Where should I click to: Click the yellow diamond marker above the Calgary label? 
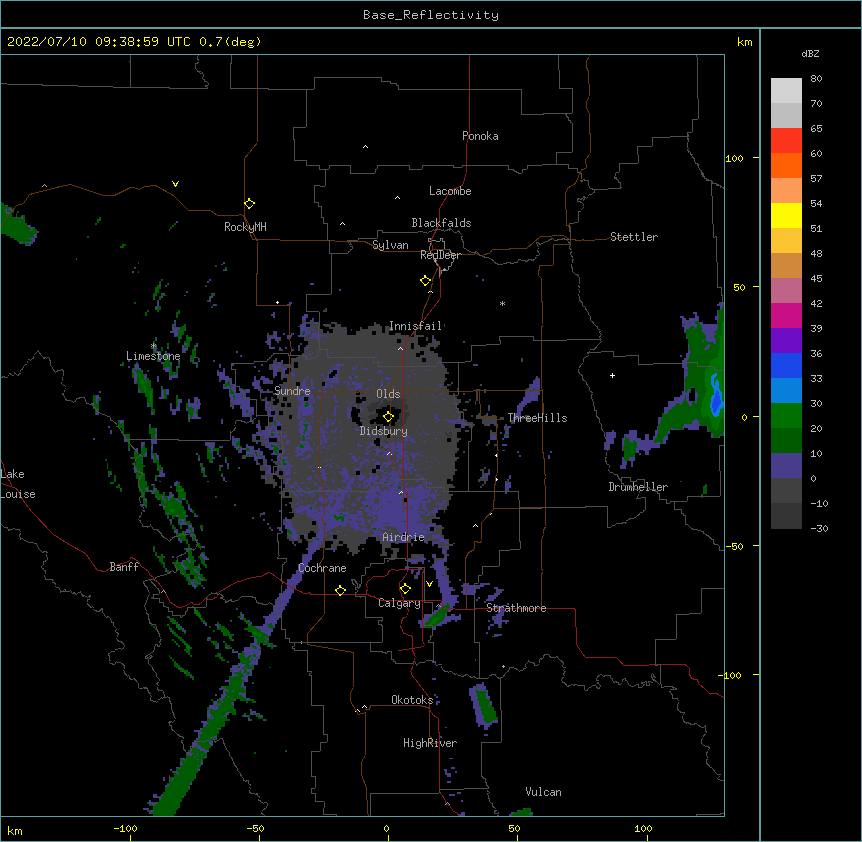point(405,589)
